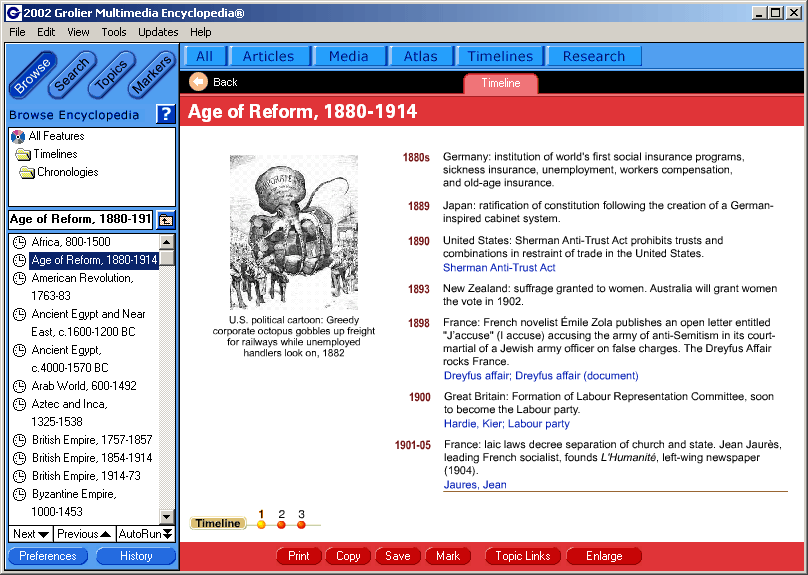Click the Timeline label beside page markers
The image size is (808, 575).
coord(218,523)
